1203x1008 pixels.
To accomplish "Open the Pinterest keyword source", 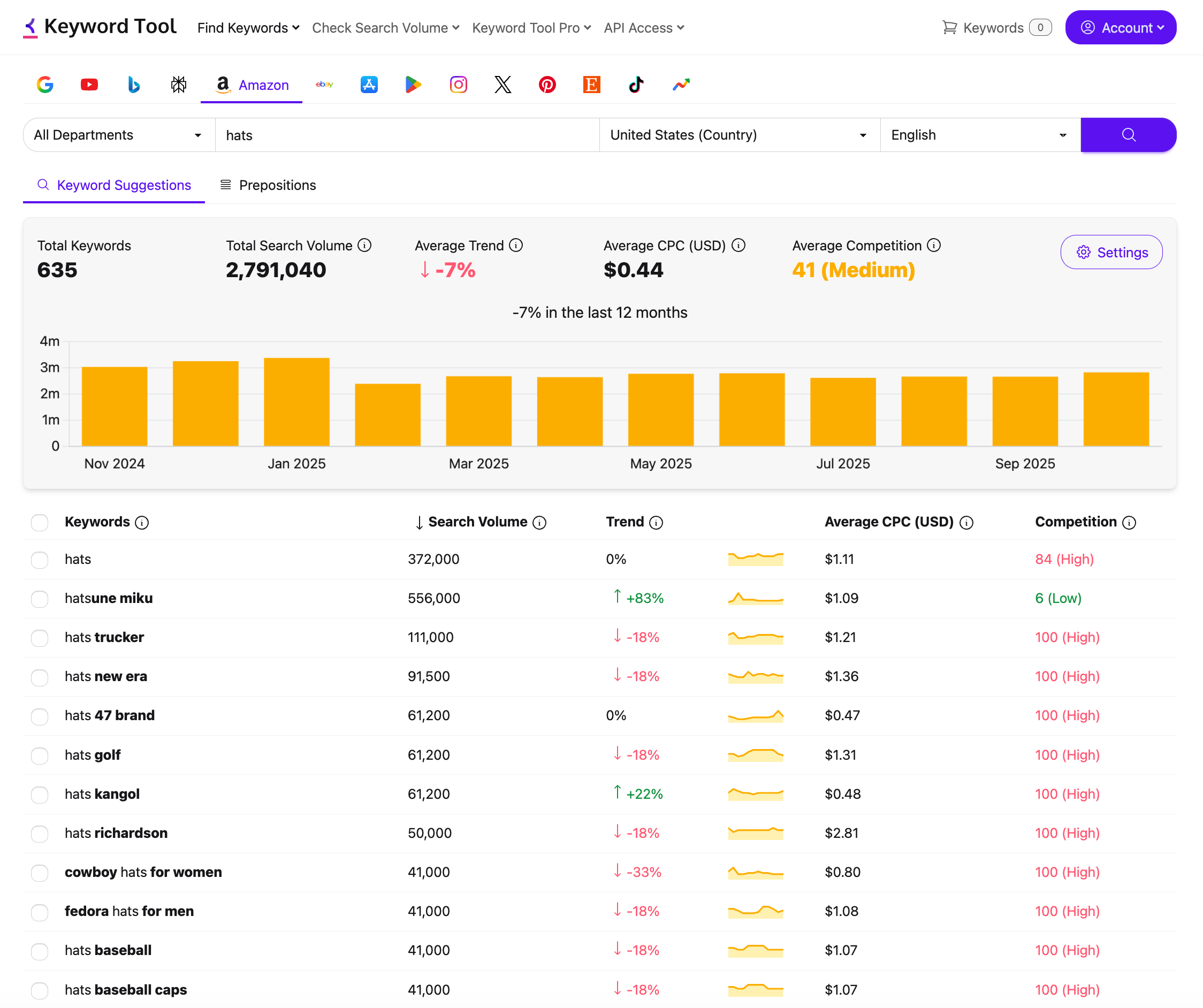I will point(547,85).
